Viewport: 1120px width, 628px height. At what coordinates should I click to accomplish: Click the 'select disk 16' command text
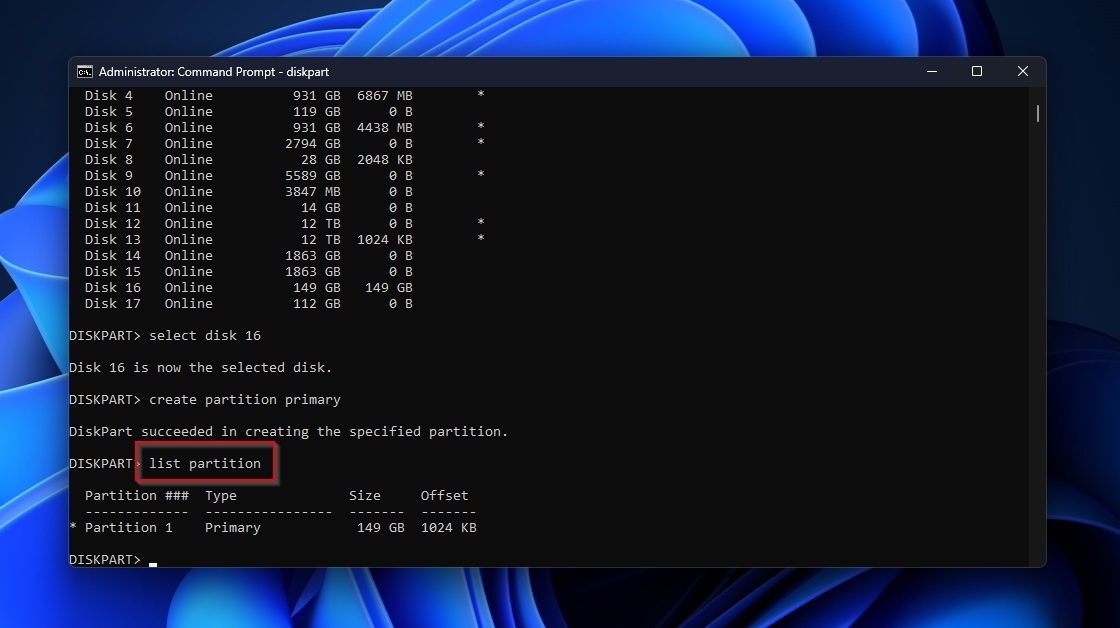click(x=205, y=336)
